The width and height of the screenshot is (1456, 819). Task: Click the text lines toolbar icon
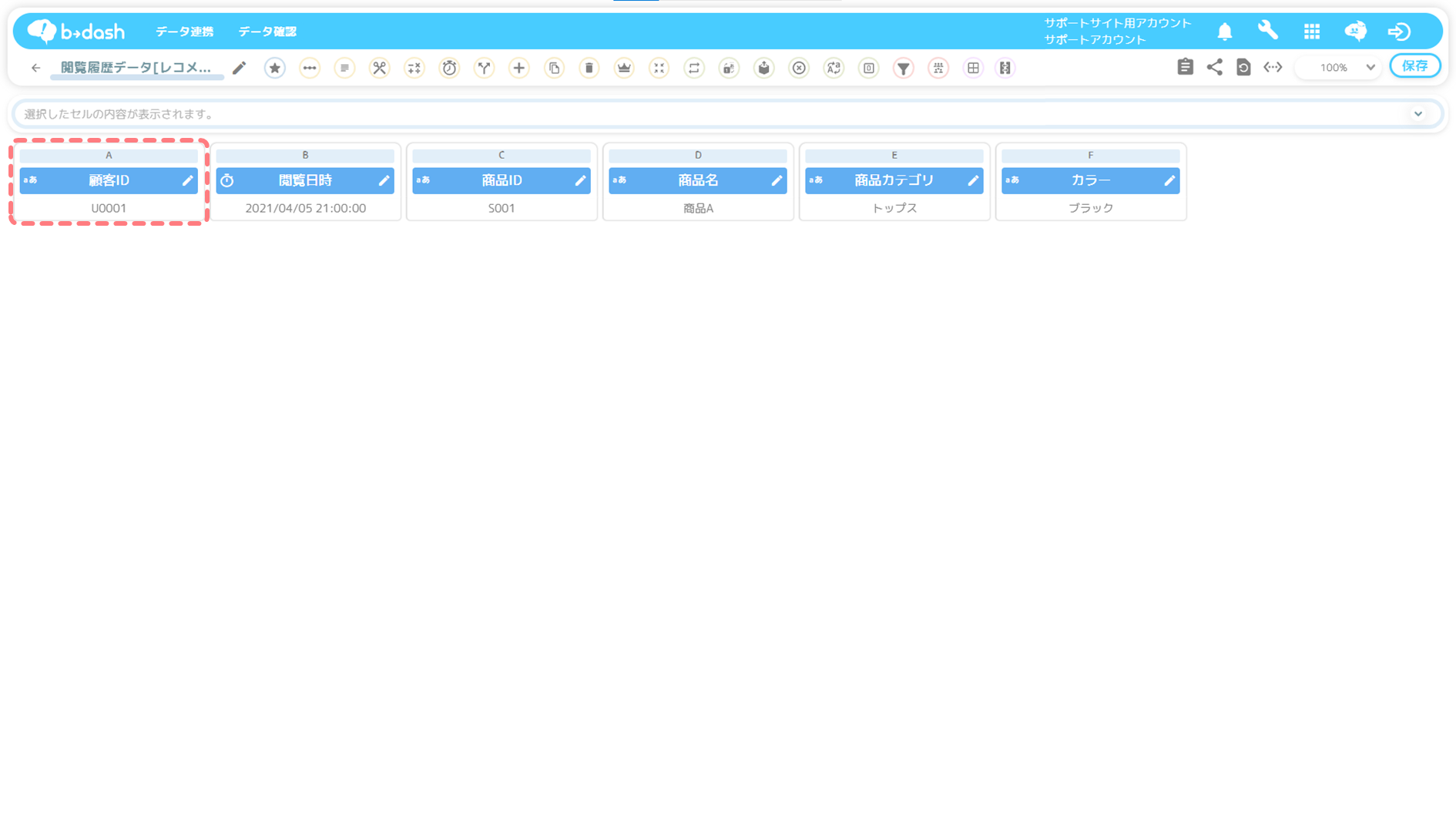point(344,68)
